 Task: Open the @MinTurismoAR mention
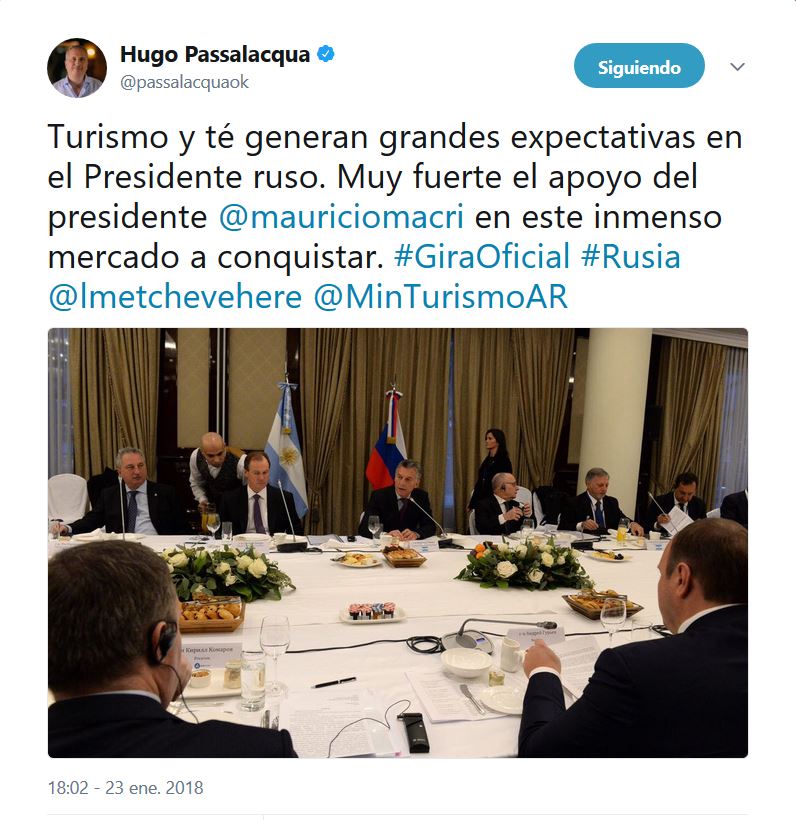(441, 297)
